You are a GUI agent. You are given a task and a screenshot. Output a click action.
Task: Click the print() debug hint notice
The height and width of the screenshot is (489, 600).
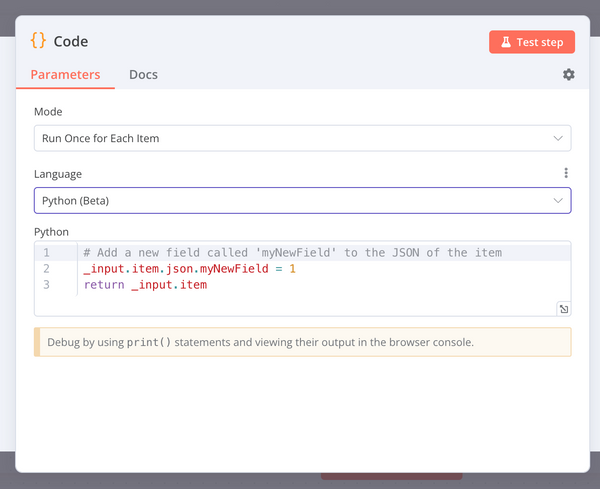pos(302,342)
